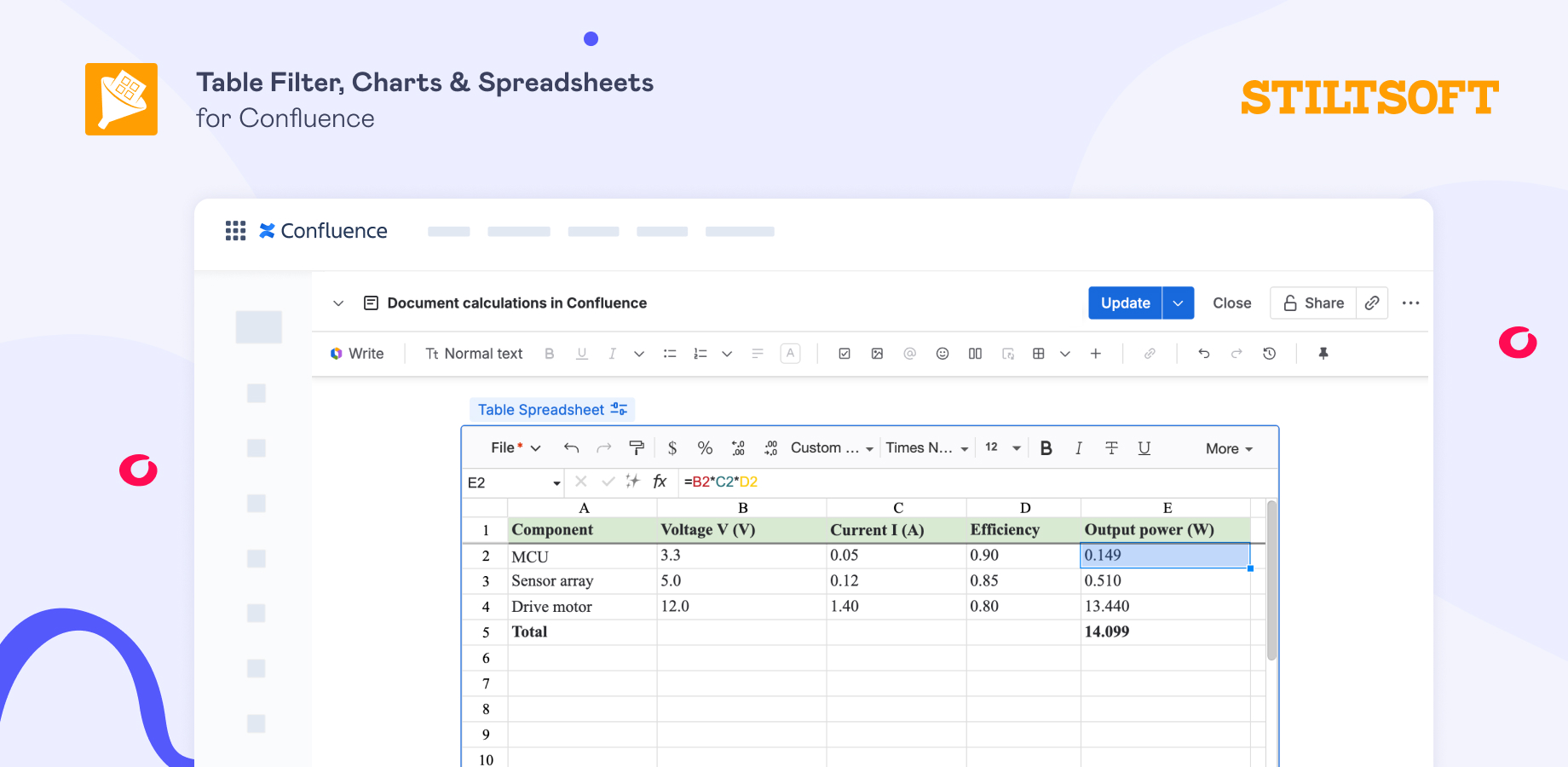Open the table options dropdown chevron
This screenshot has width=1568, height=767.
(x=1065, y=354)
